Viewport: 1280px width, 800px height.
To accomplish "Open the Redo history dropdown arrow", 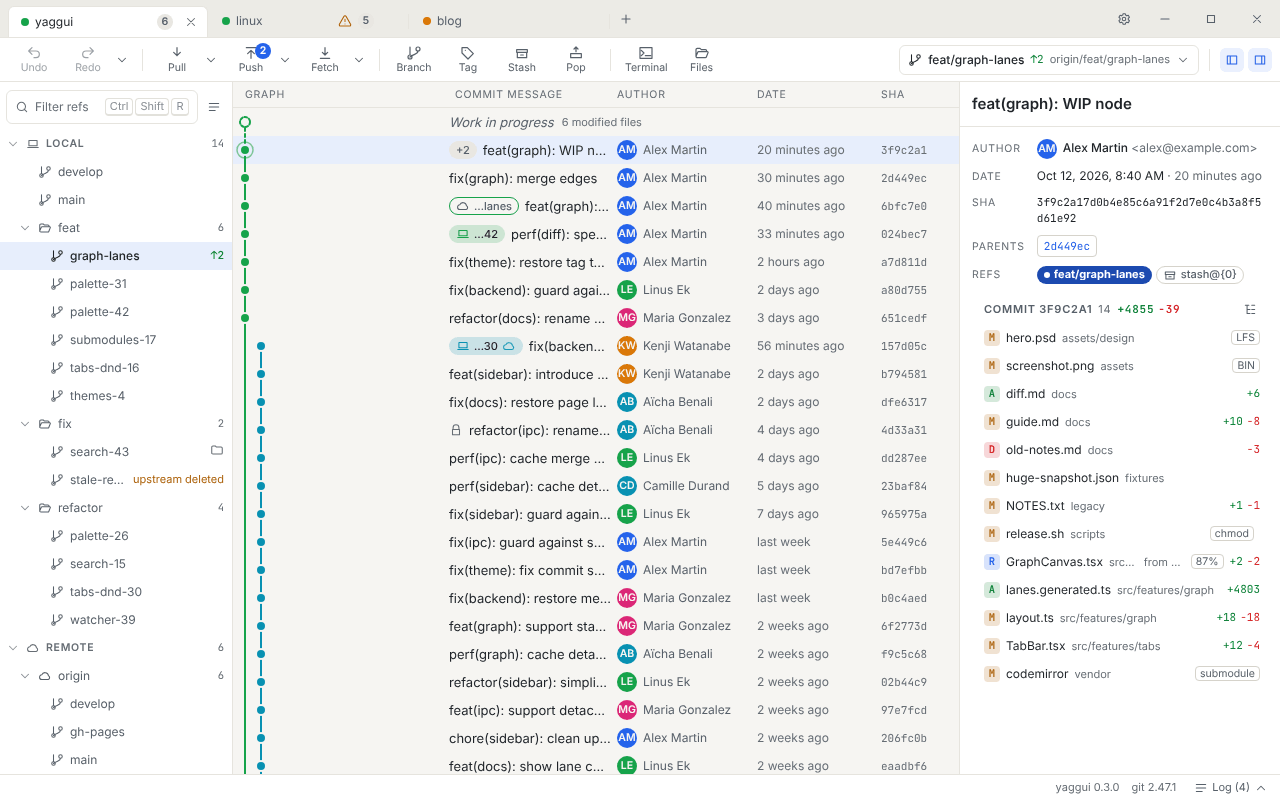I will [x=122, y=60].
